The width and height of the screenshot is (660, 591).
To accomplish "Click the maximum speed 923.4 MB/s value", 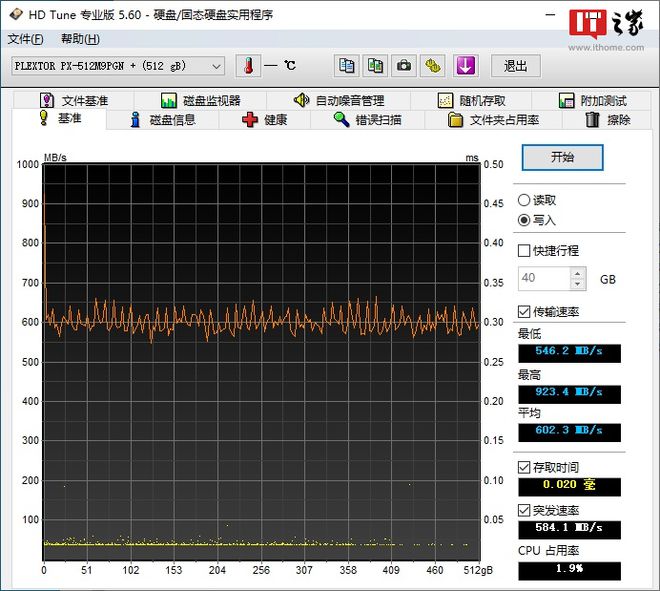I will click(x=569, y=394).
